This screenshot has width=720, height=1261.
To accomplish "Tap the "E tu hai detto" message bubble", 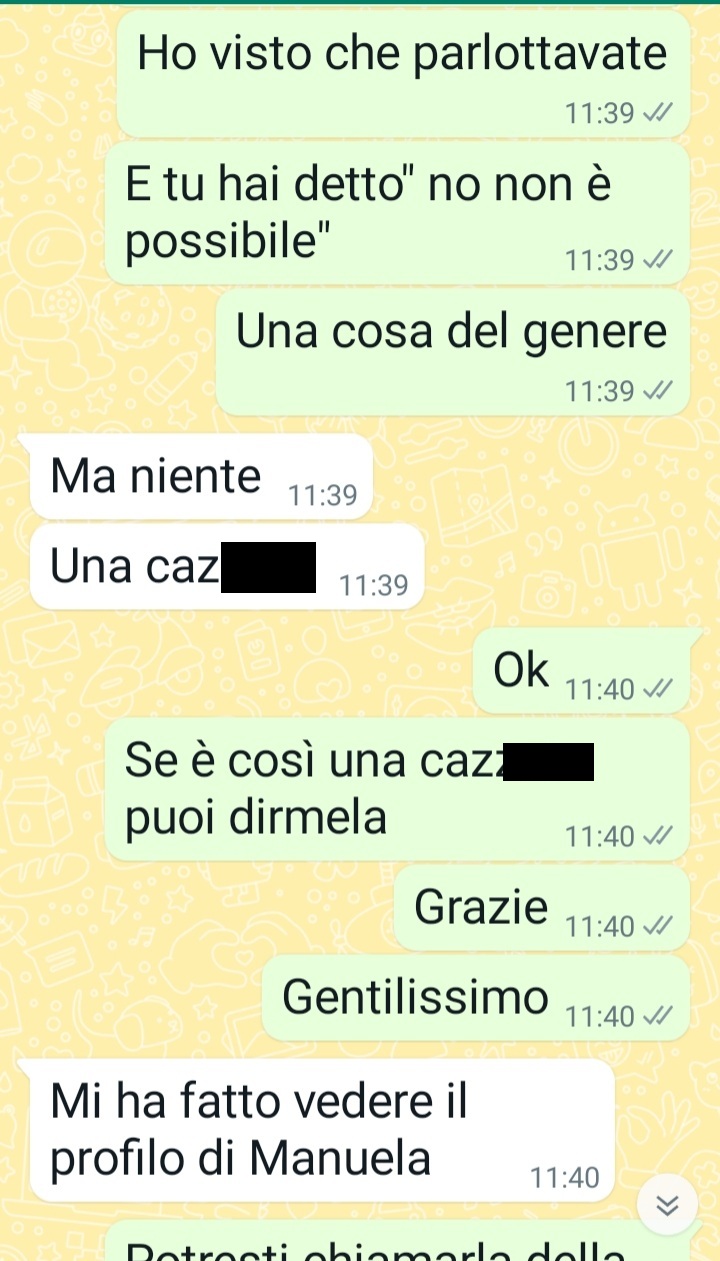I will 397,213.
